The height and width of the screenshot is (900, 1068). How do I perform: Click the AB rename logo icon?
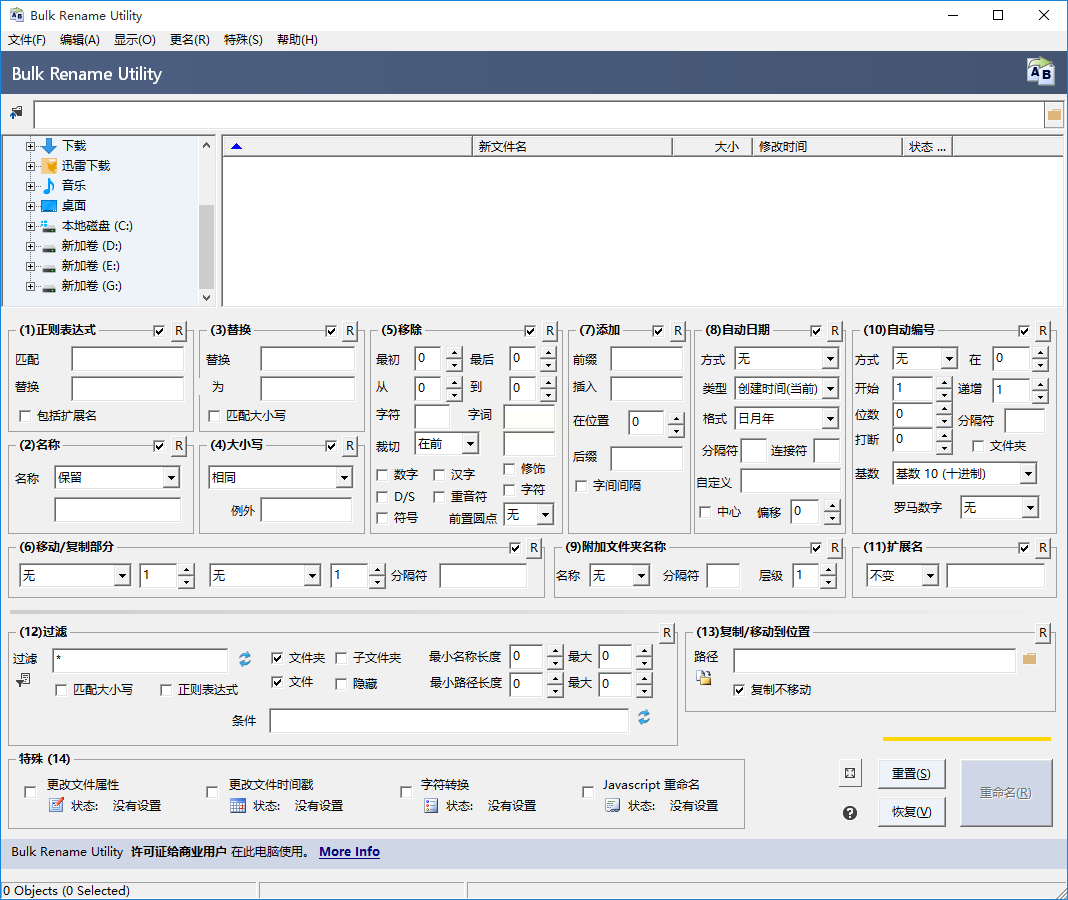pos(1040,72)
